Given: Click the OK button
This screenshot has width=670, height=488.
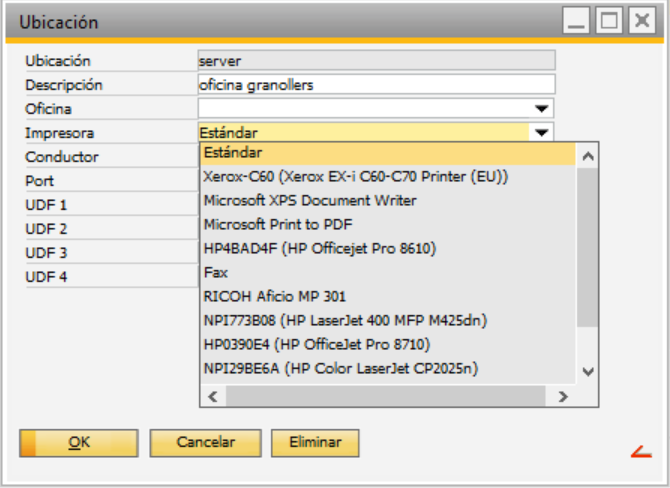Looking at the screenshot, I should pyautogui.click(x=79, y=443).
